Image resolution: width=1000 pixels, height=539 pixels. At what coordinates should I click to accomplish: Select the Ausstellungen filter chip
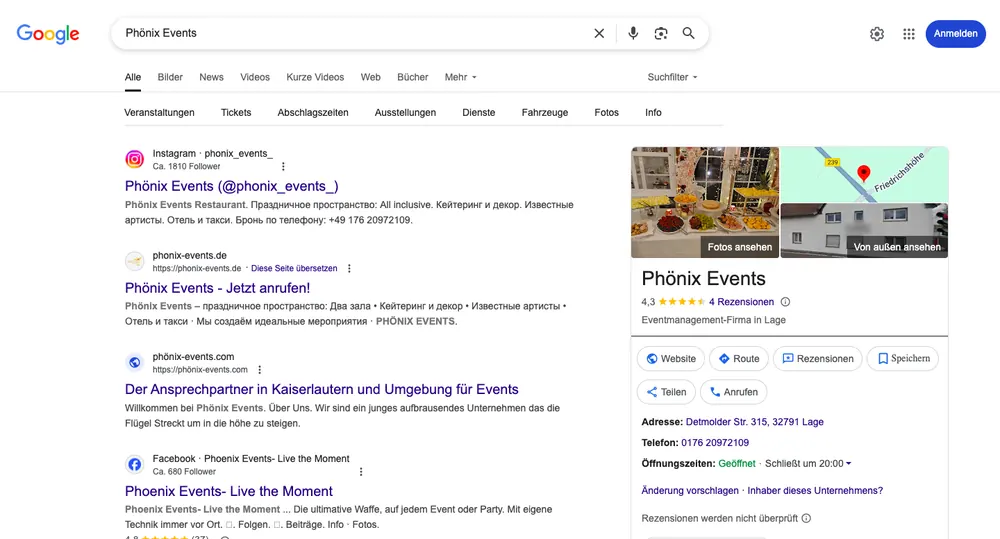click(406, 112)
